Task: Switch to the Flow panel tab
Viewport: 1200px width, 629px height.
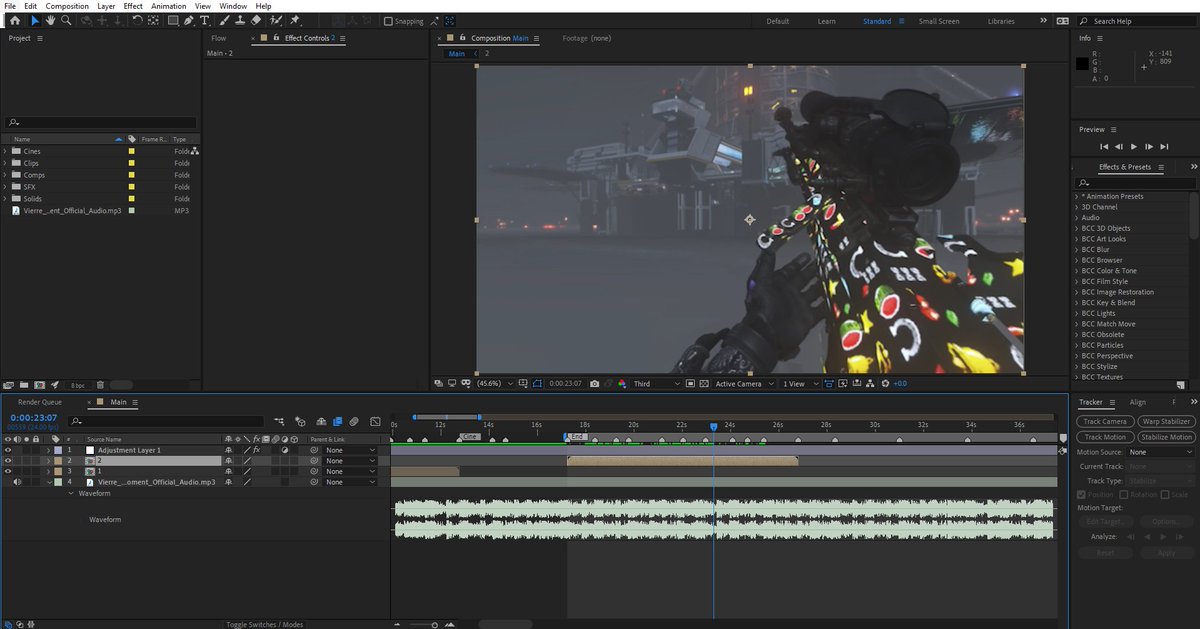Action: point(219,38)
